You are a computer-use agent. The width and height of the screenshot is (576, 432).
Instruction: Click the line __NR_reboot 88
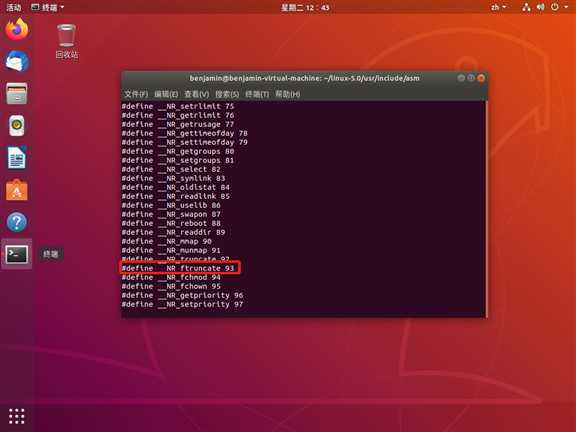pos(171,223)
